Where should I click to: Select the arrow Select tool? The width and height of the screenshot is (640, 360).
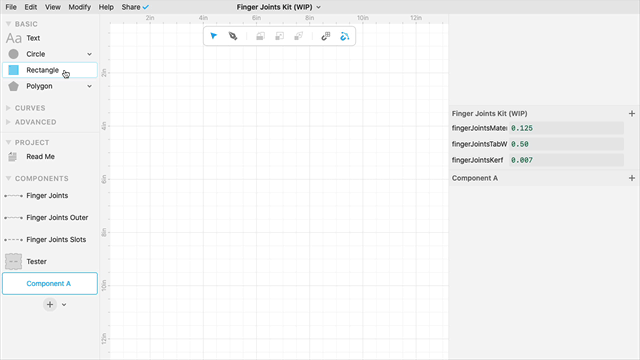213,36
